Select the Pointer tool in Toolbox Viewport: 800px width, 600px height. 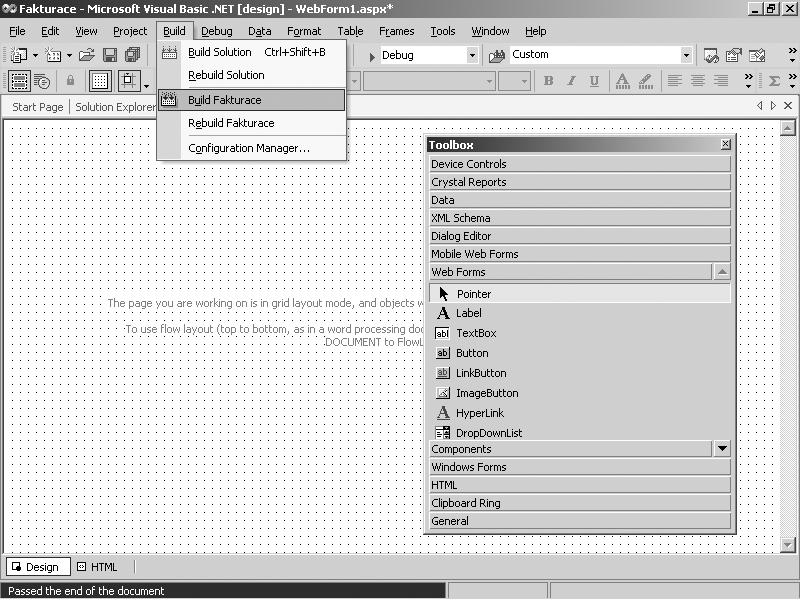(581, 294)
